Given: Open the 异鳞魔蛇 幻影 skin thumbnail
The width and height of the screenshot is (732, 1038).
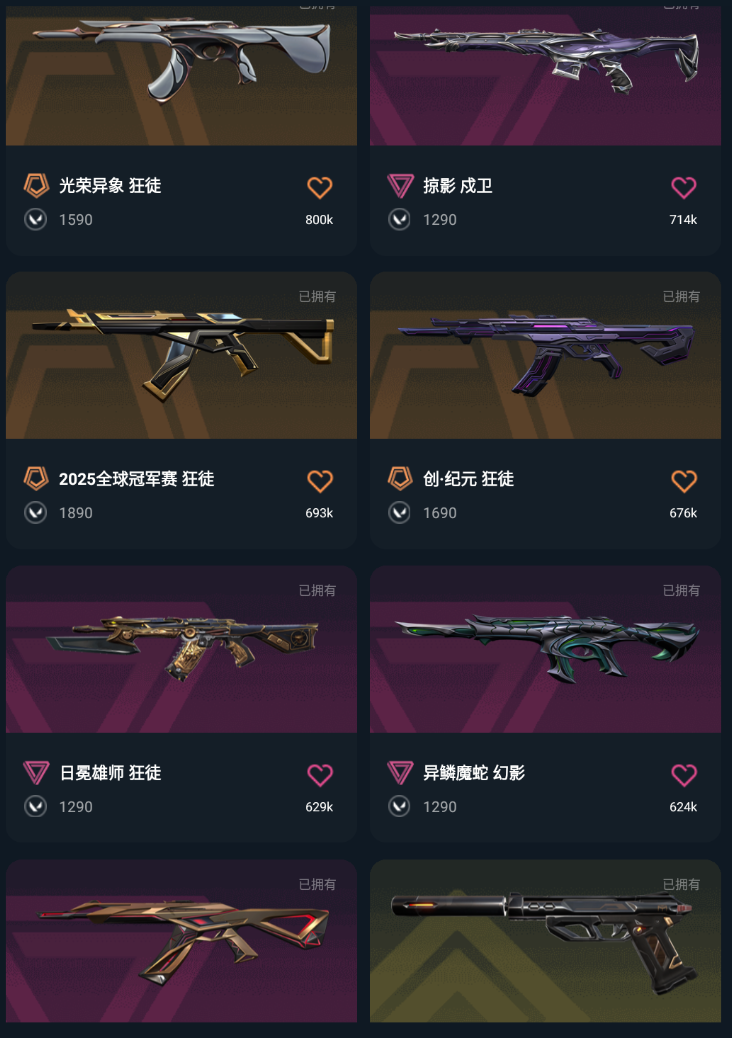Looking at the screenshot, I should click(x=545, y=649).
